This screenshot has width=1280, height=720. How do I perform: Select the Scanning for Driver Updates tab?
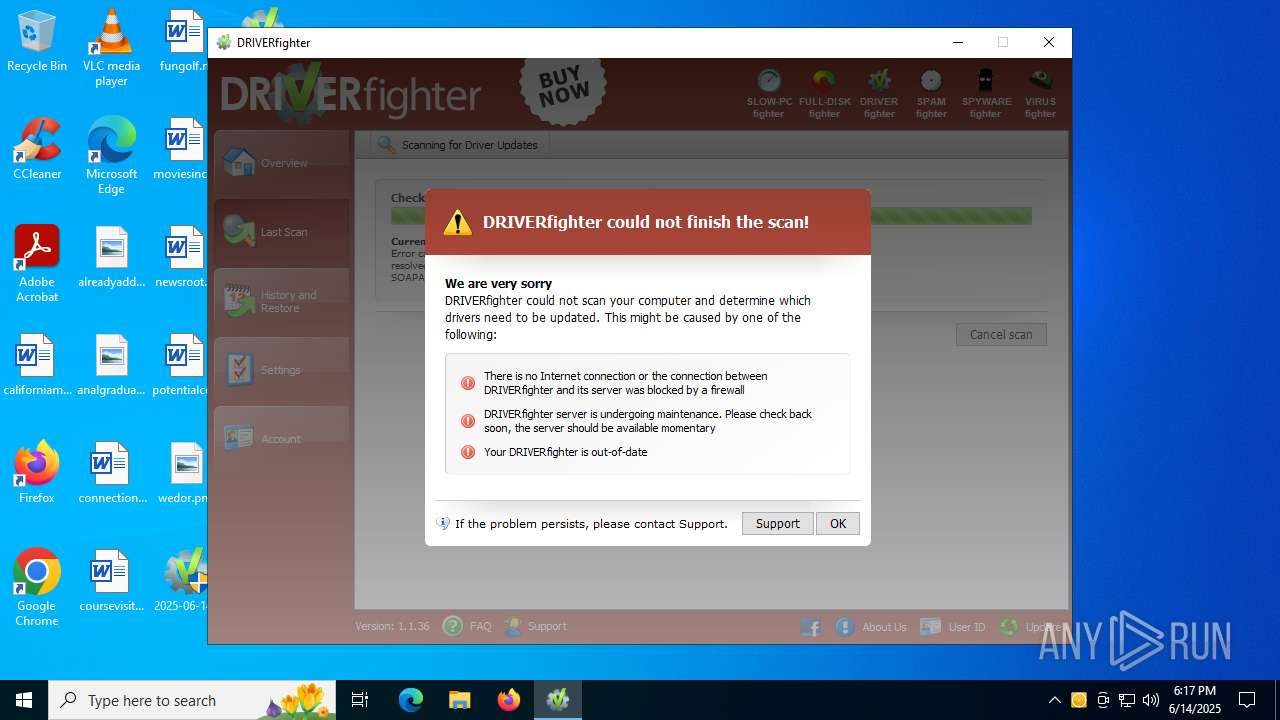pos(459,145)
